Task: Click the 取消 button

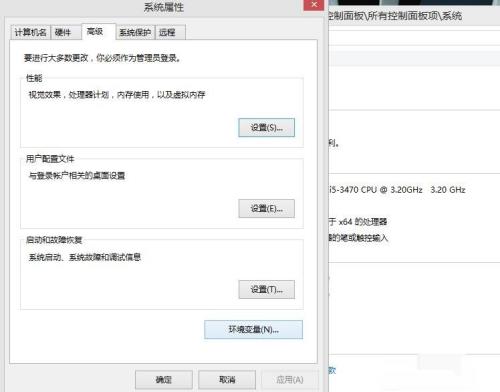Action: pyautogui.click(x=227, y=379)
